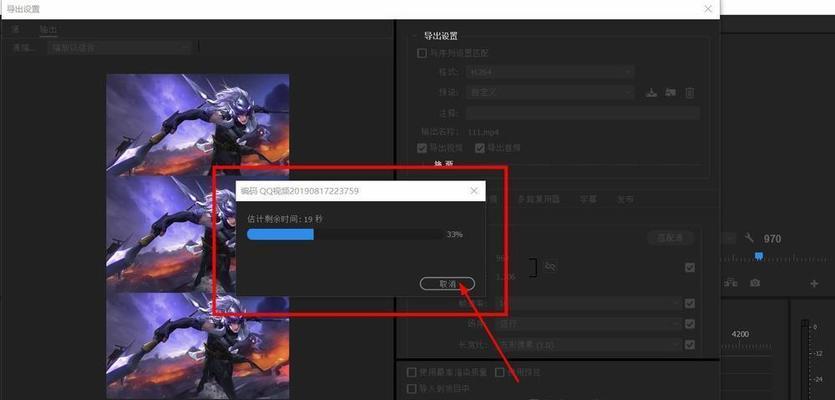Viewport: 835px width, 400px height.
Task: Switch to the 输出 tab
Action: point(48,30)
